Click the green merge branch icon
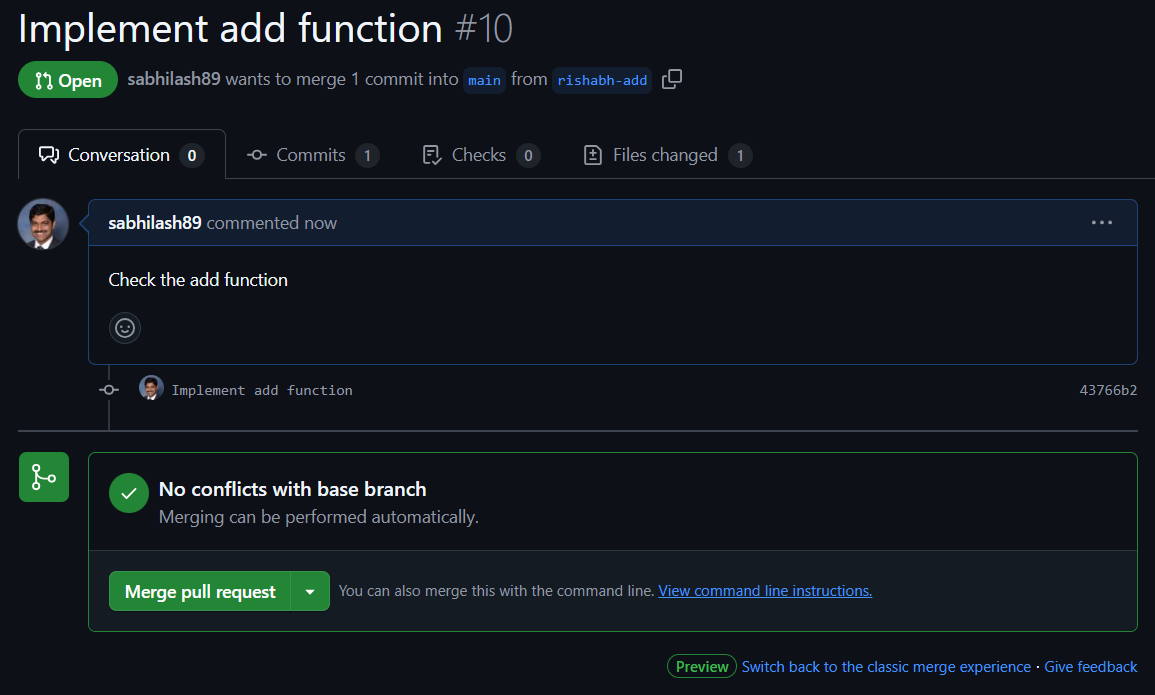The height and width of the screenshot is (695, 1155). [x=44, y=477]
